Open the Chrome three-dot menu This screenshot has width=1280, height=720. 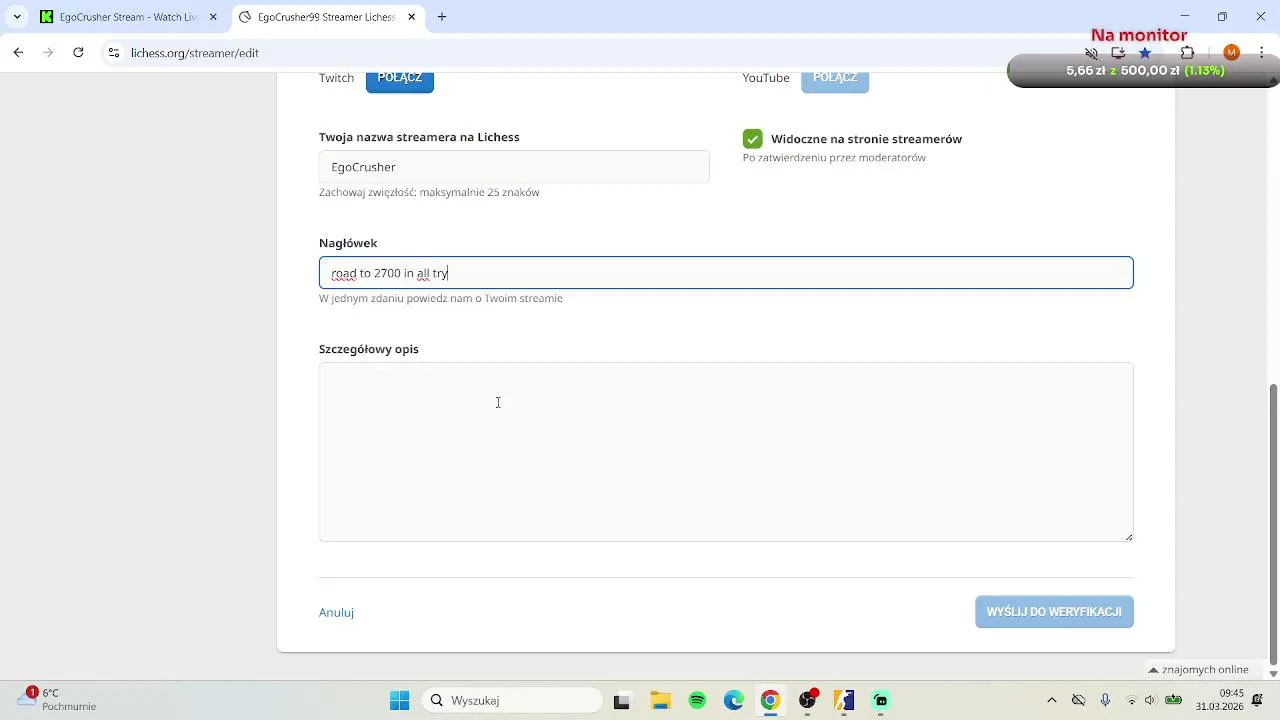1260,53
